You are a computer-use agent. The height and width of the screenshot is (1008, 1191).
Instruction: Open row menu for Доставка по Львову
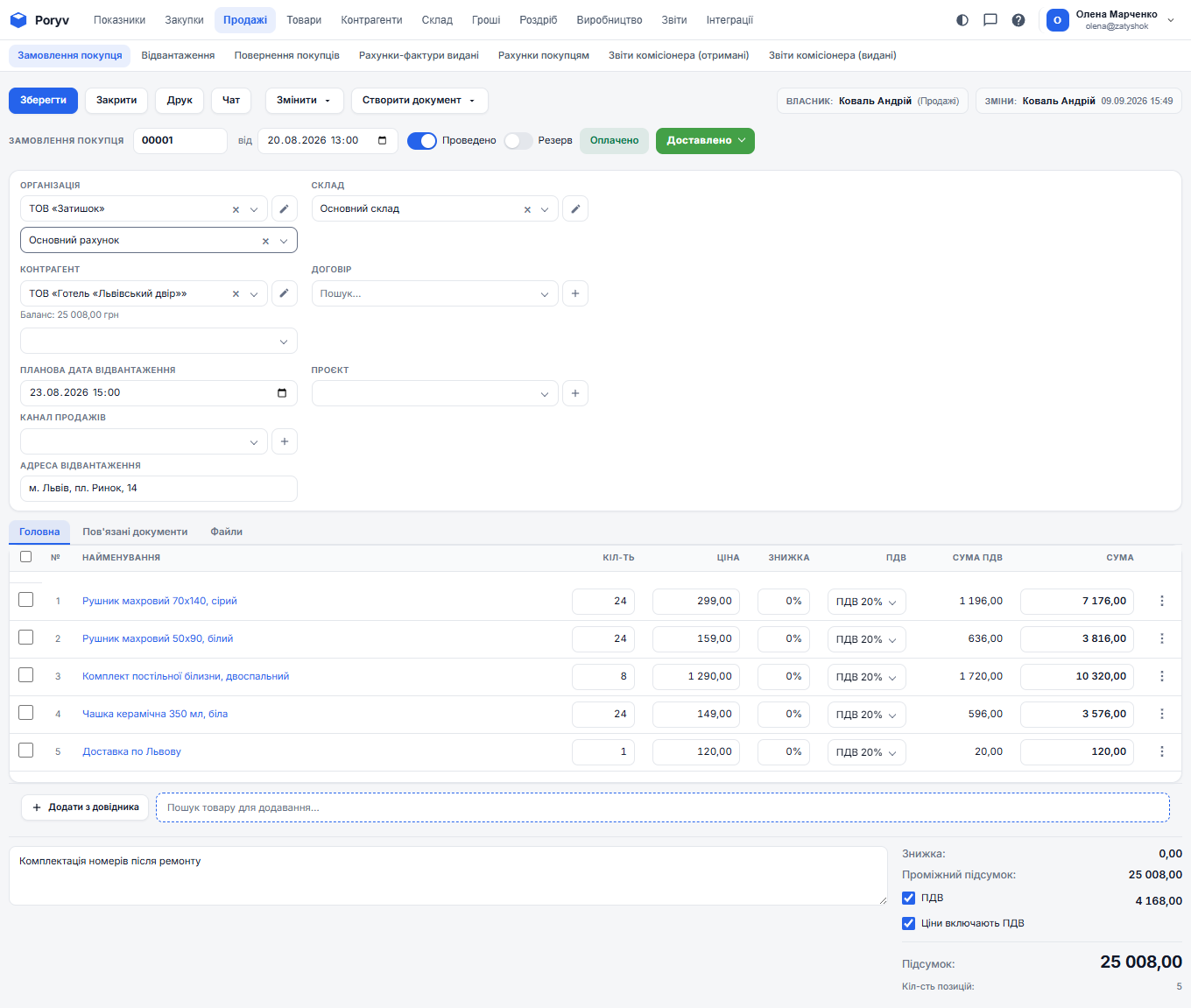pyautogui.click(x=1162, y=751)
